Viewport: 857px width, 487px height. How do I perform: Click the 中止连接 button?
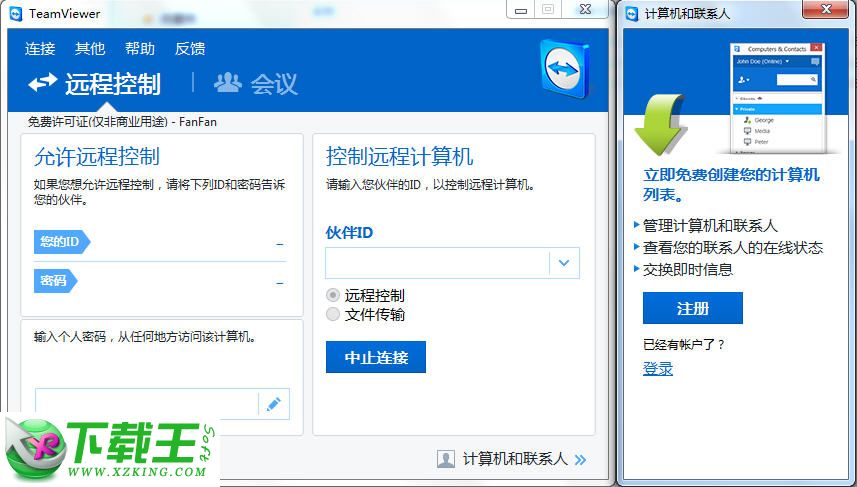[x=375, y=357]
